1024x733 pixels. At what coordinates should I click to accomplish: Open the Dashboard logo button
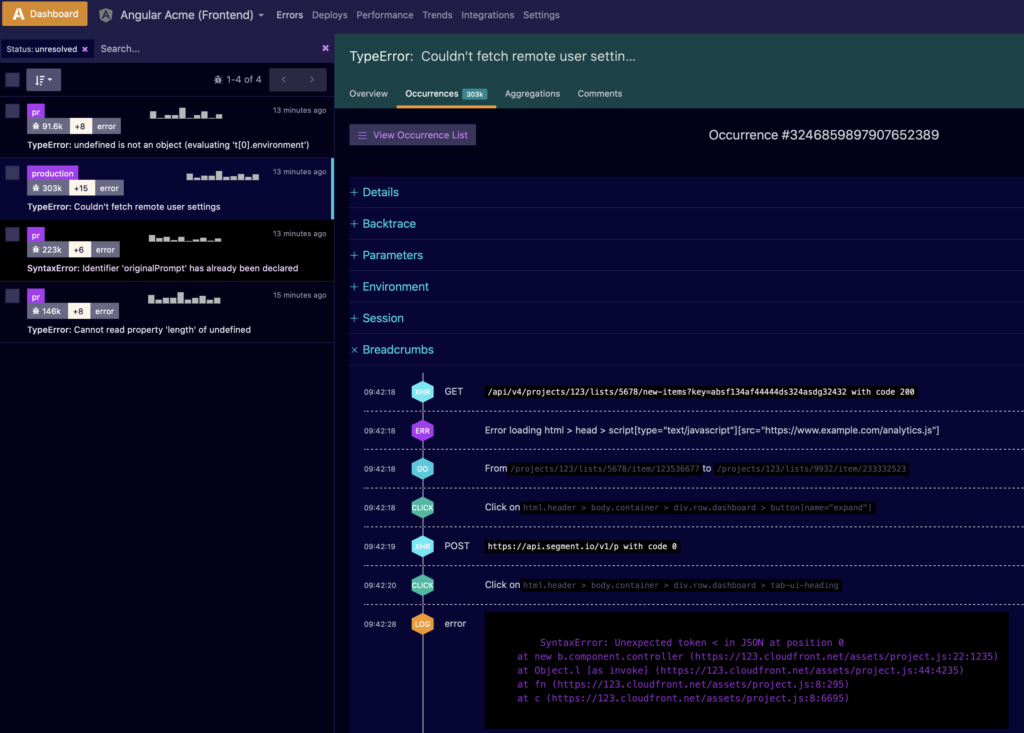[x=44, y=14]
